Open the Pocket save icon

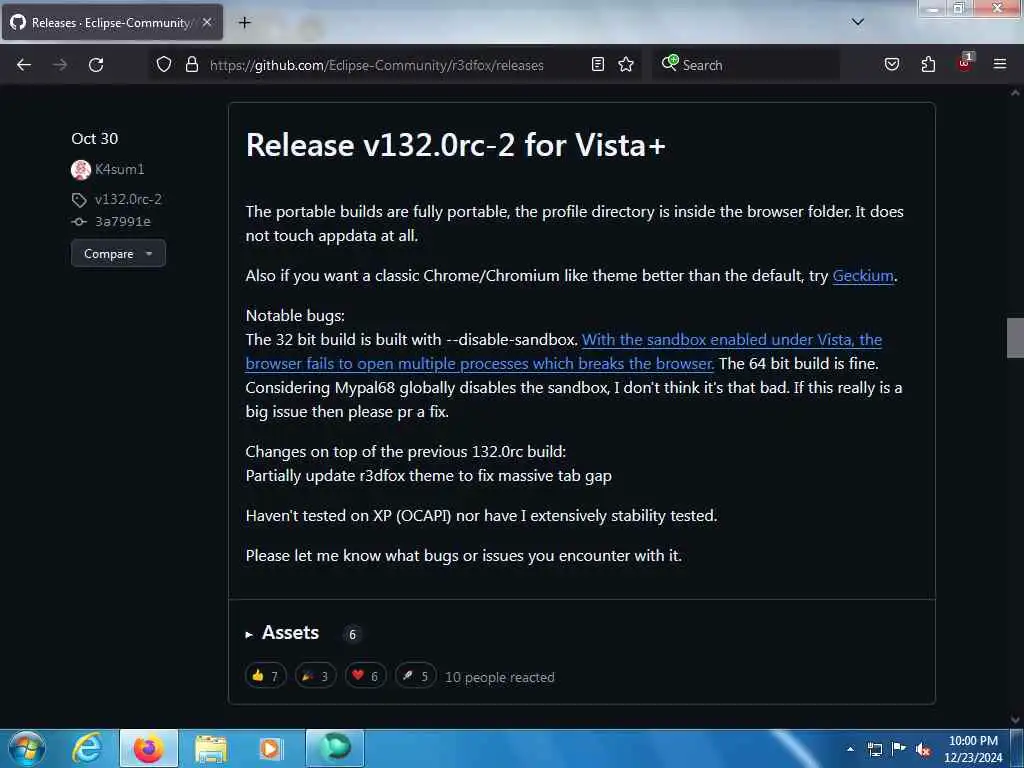(891, 64)
